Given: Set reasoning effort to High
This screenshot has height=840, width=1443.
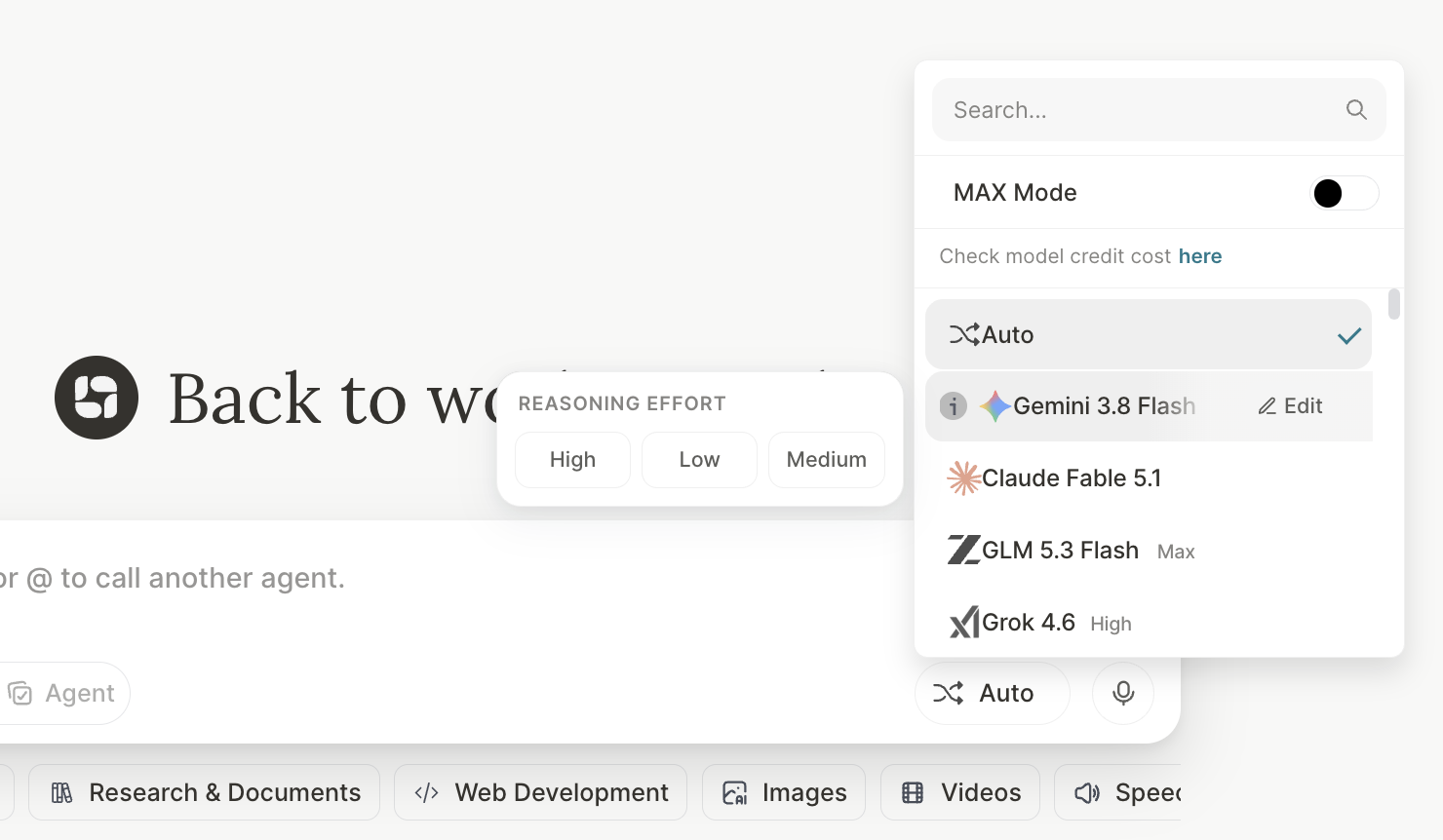Looking at the screenshot, I should point(572,460).
